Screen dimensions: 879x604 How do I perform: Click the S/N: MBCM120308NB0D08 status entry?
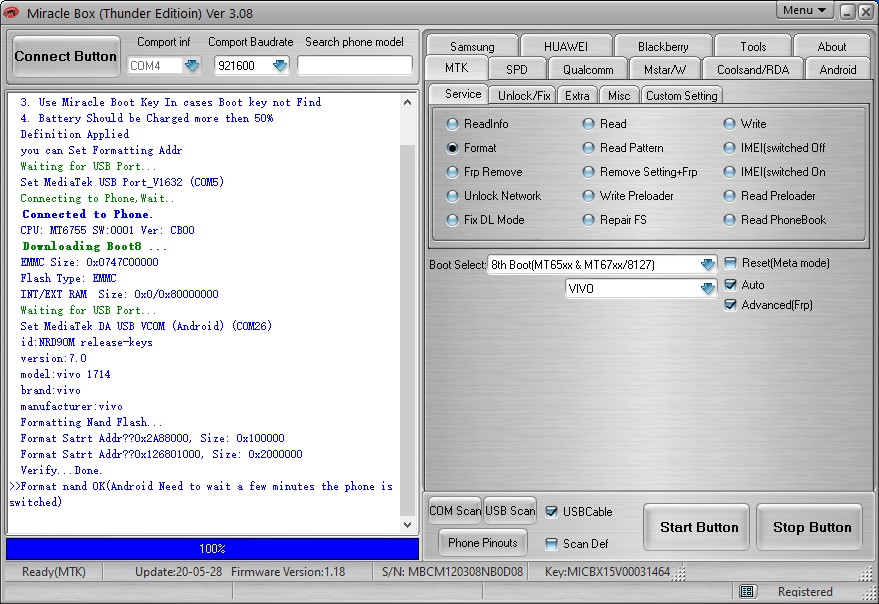tap(452, 571)
